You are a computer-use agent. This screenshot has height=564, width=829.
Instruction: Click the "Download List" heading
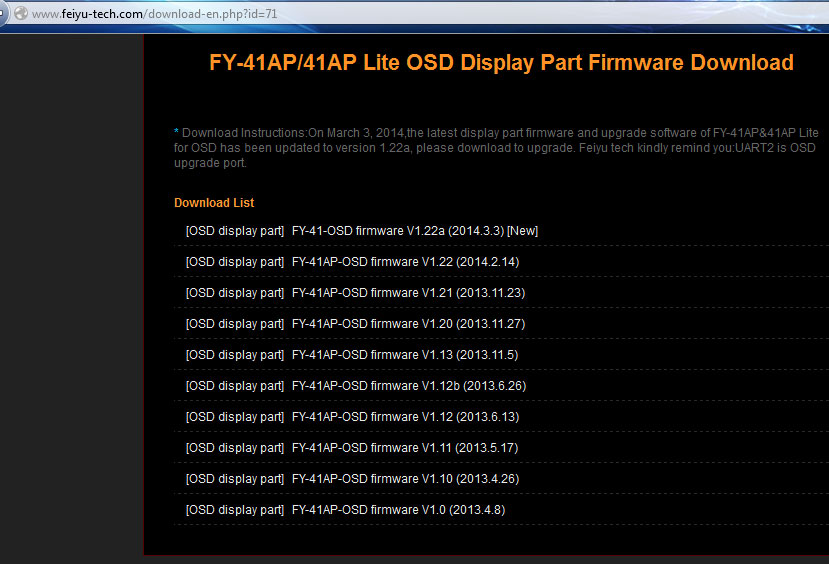pyautogui.click(x=214, y=203)
